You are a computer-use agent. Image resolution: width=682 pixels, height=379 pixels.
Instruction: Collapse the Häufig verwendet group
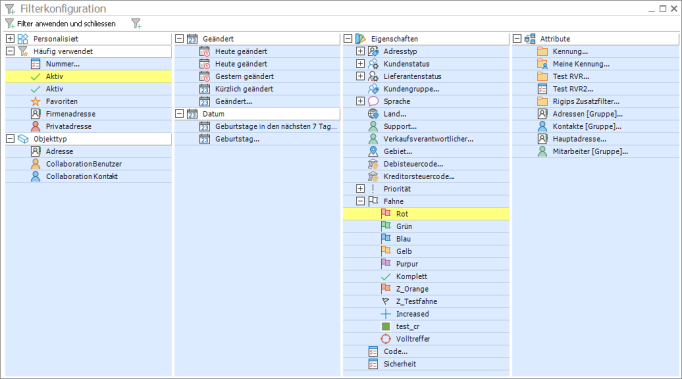click(x=10, y=51)
